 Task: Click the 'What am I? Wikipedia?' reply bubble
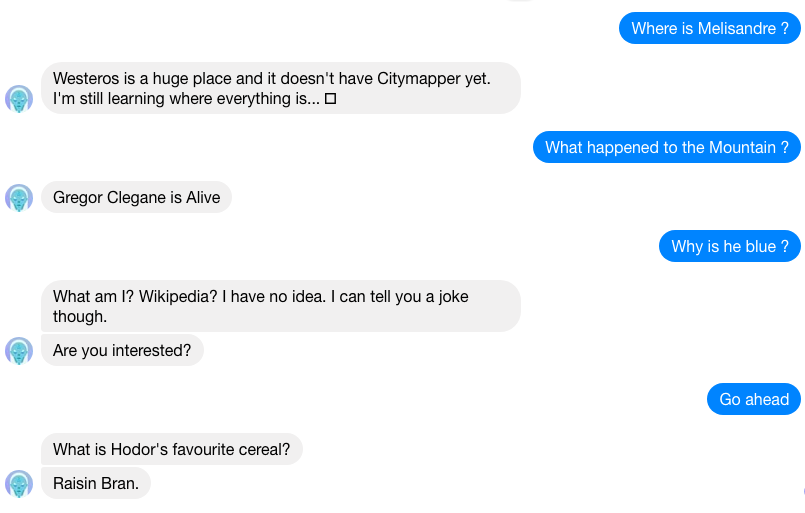[x=281, y=306]
